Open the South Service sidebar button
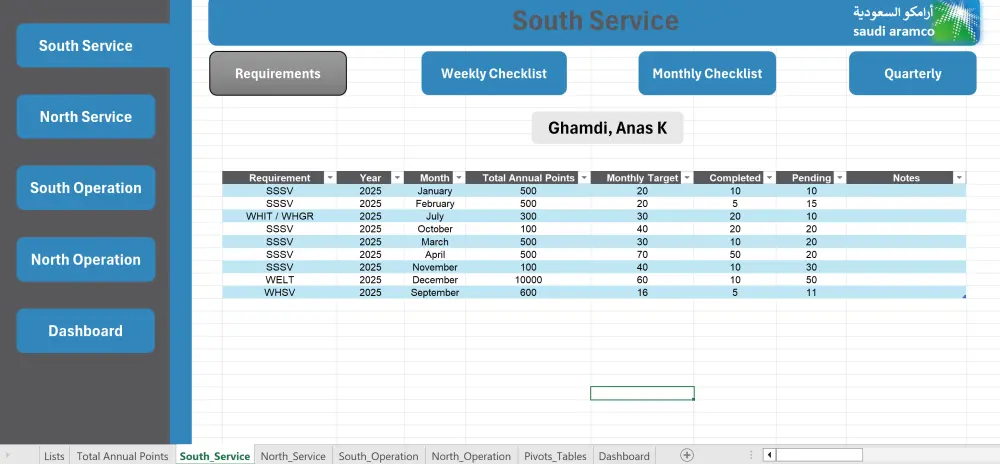The image size is (1000, 464). (x=93, y=46)
